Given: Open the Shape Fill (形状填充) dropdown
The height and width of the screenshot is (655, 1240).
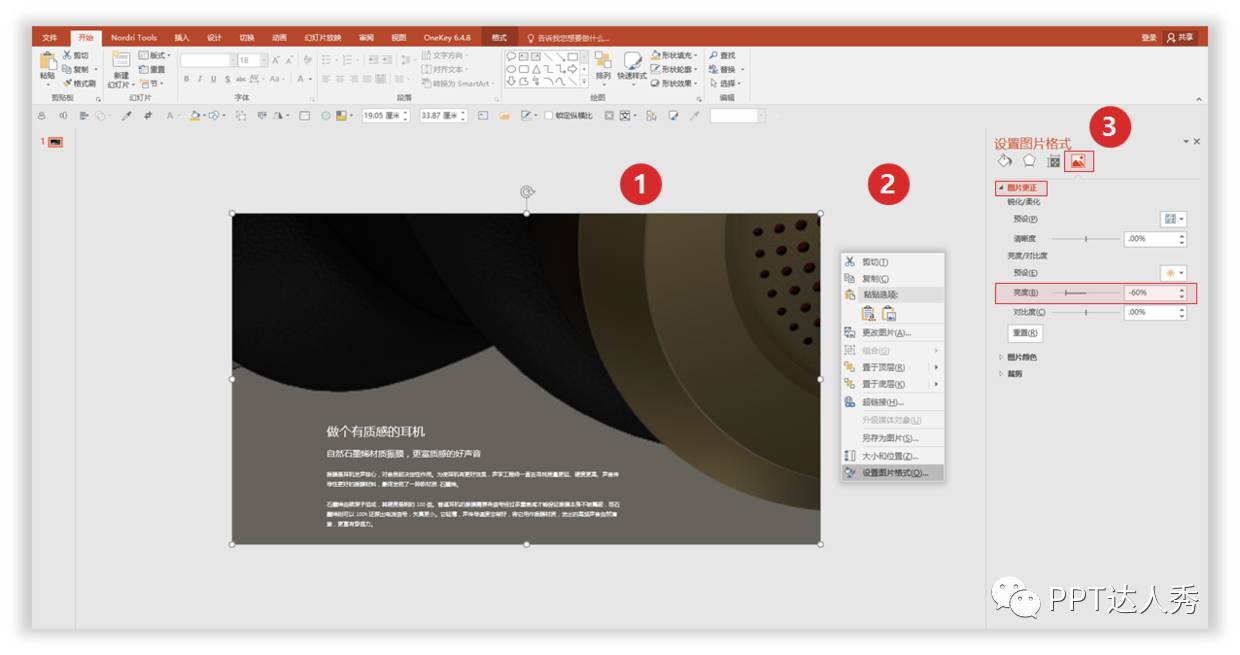Looking at the screenshot, I should pos(676,55).
